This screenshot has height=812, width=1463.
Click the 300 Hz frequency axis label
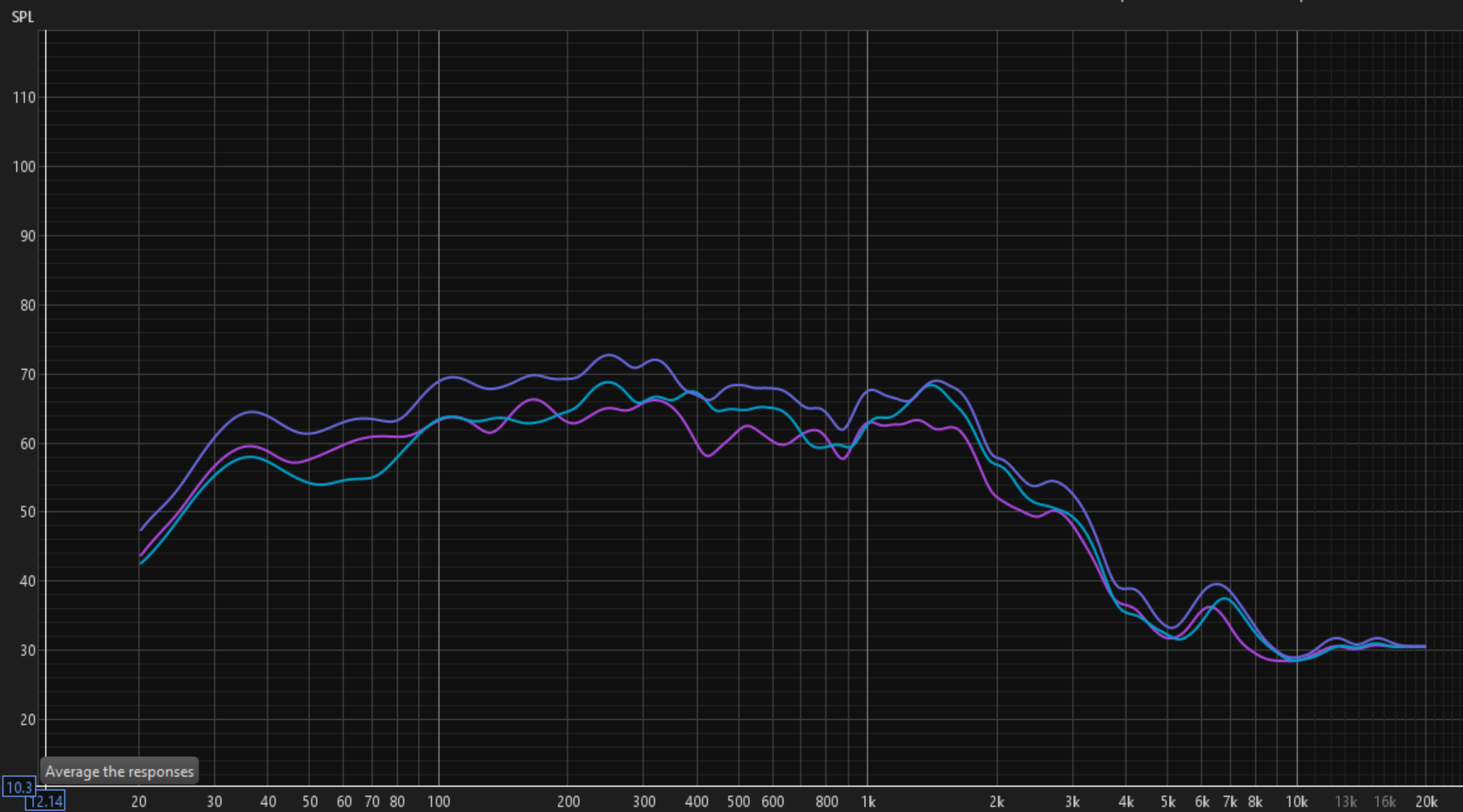point(644,801)
